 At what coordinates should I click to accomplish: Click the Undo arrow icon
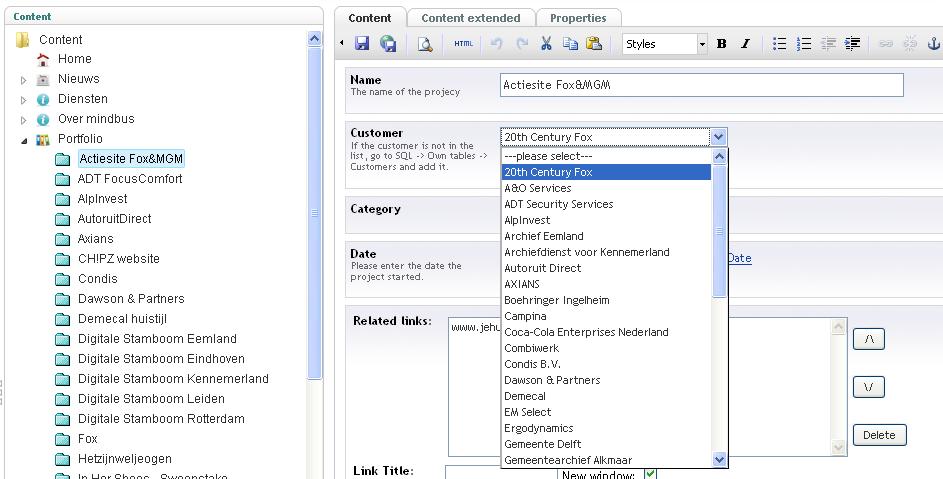[x=496, y=43]
